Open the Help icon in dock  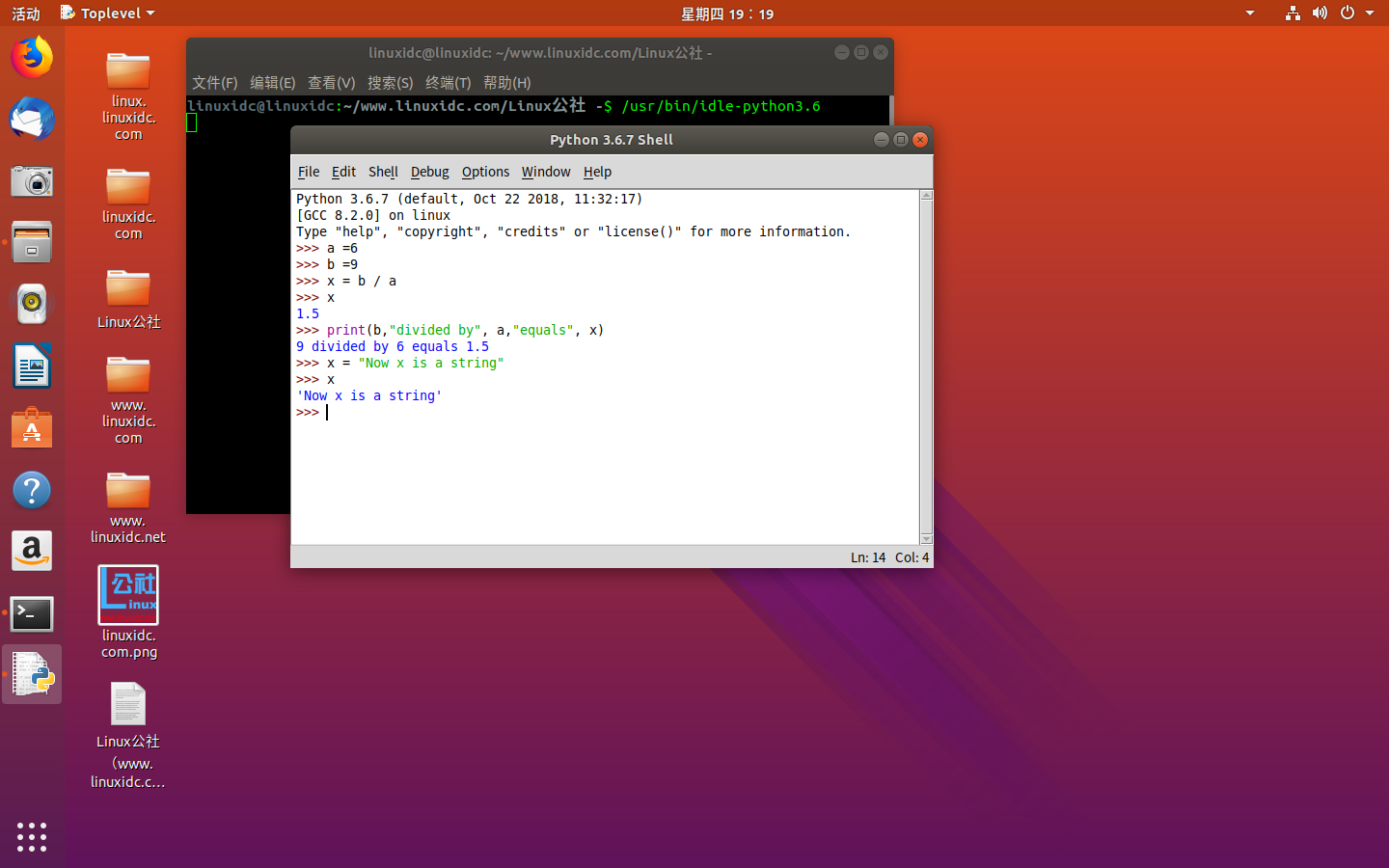click(x=32, y=490)
